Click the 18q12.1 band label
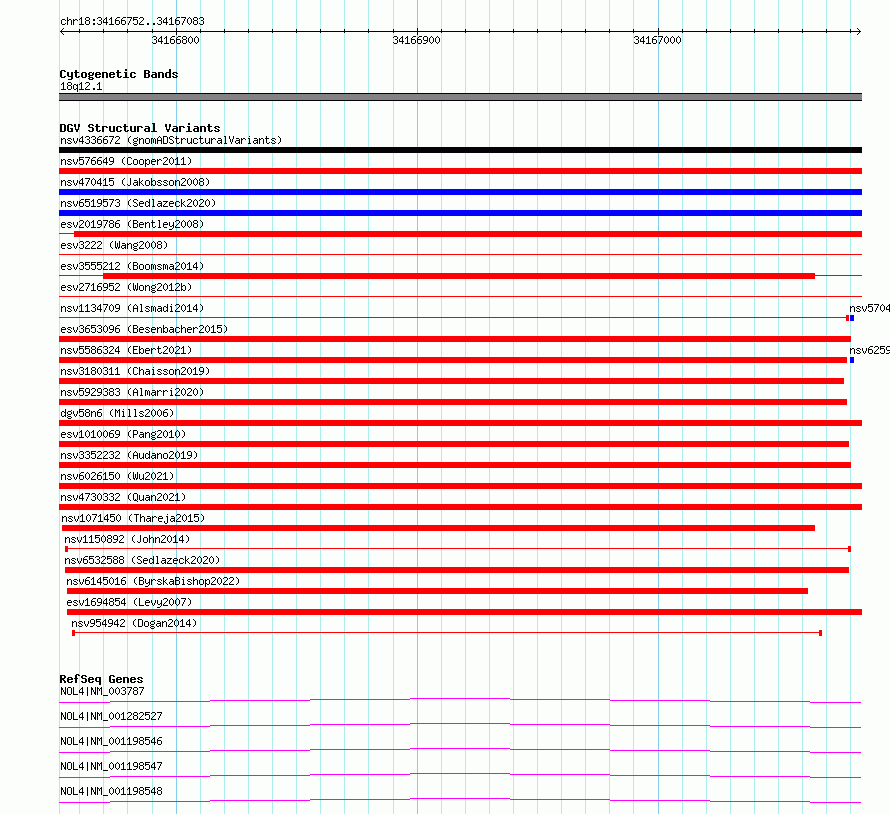Screen dimensions: 890x814 coord(81,86)
